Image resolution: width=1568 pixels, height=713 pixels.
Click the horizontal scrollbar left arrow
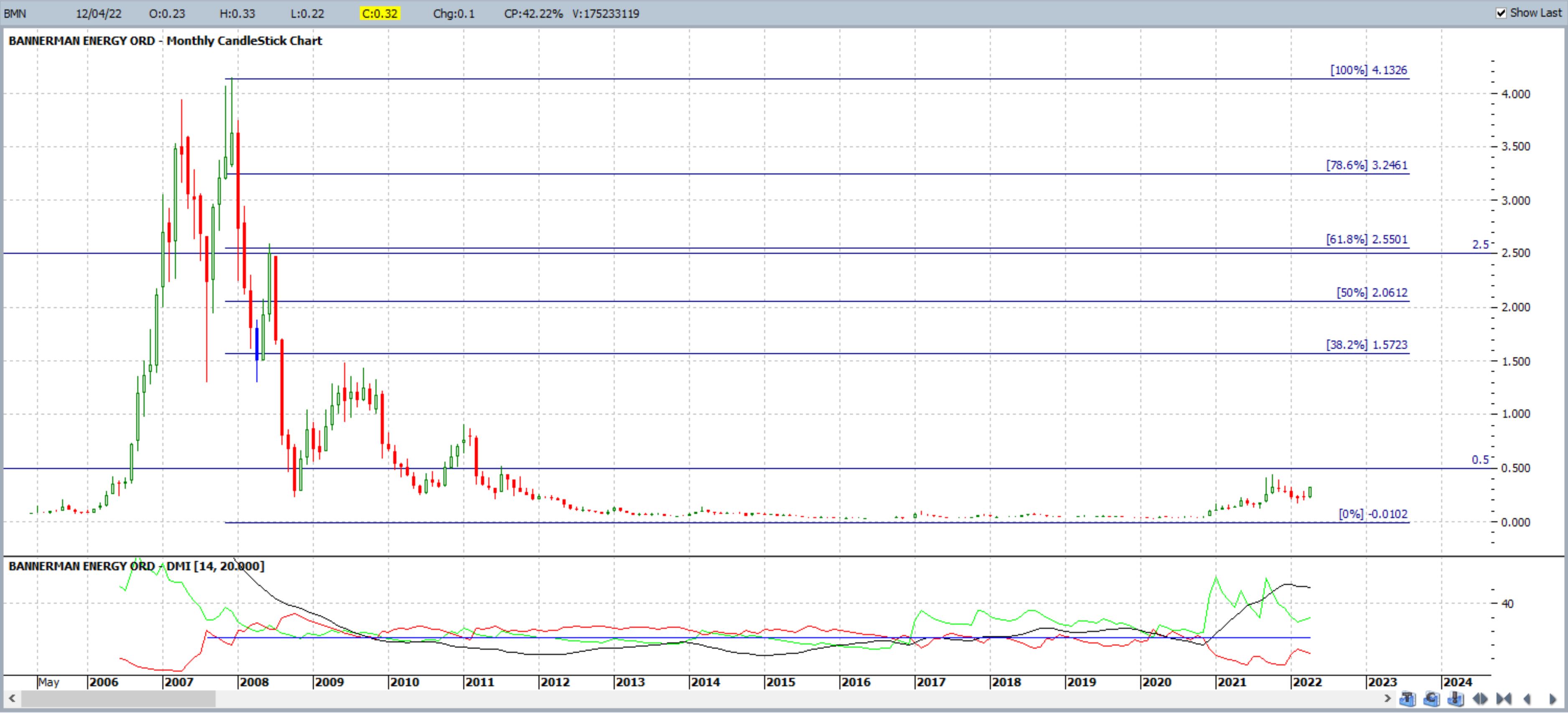(12, 698)
